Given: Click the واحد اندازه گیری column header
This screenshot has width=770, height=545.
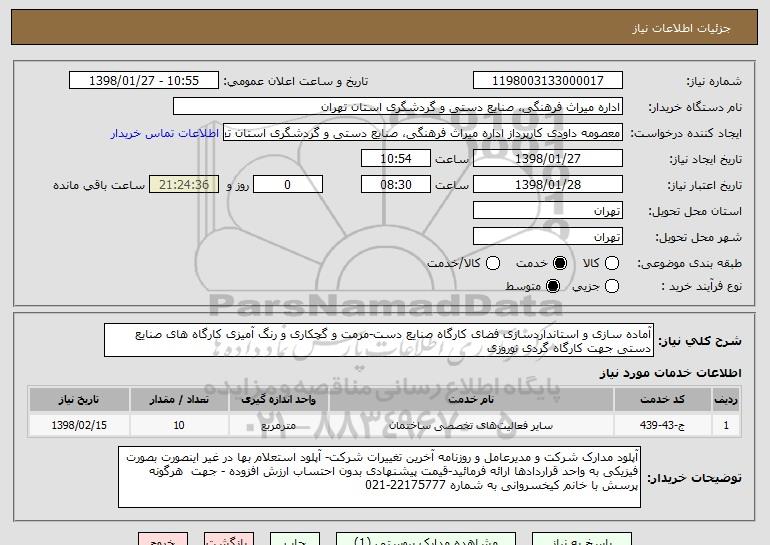Looking at the screenshot, I should click(278, 400).
